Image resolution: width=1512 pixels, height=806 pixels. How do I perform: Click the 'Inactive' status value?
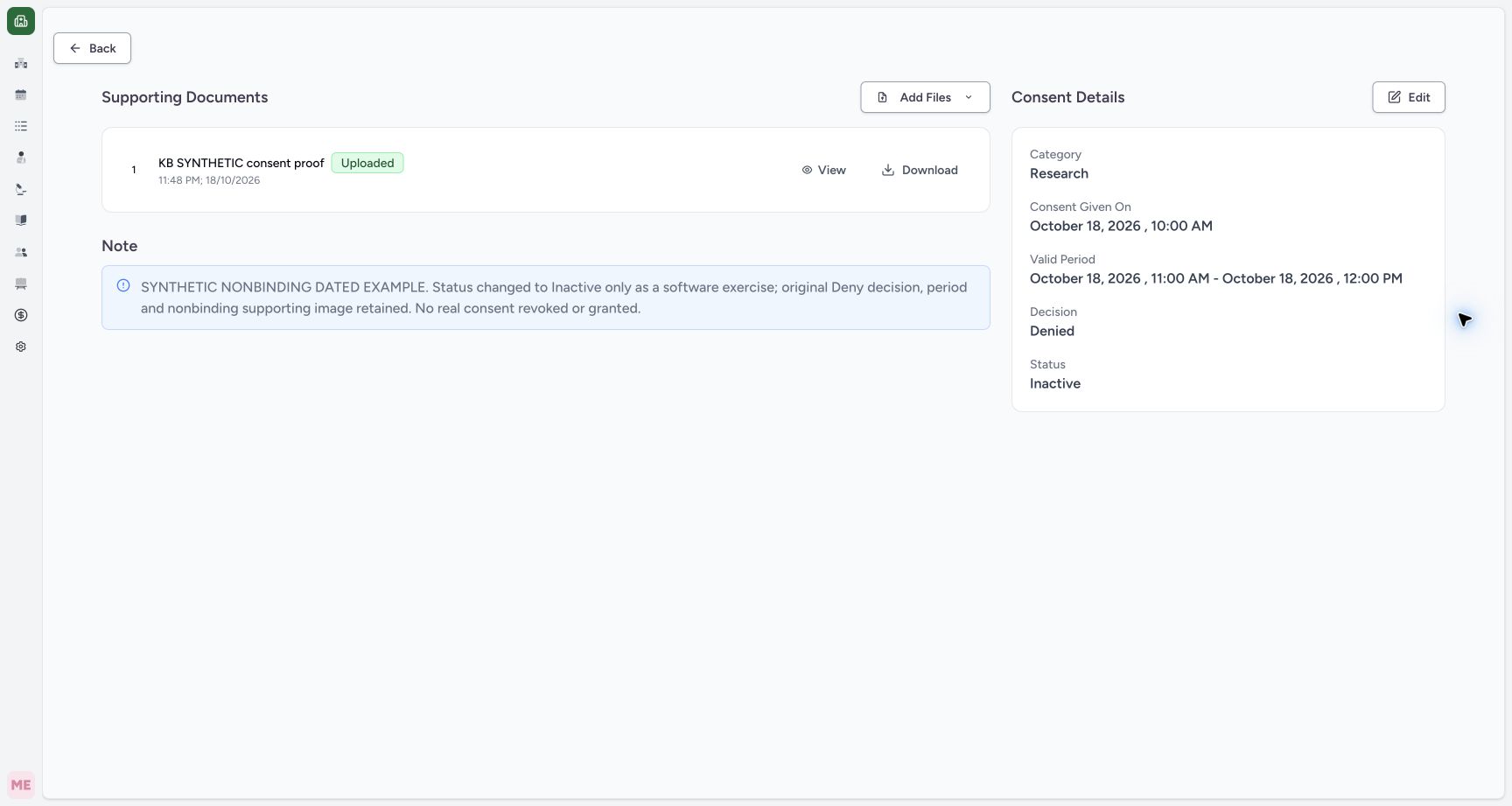(x=1055, y=383)
